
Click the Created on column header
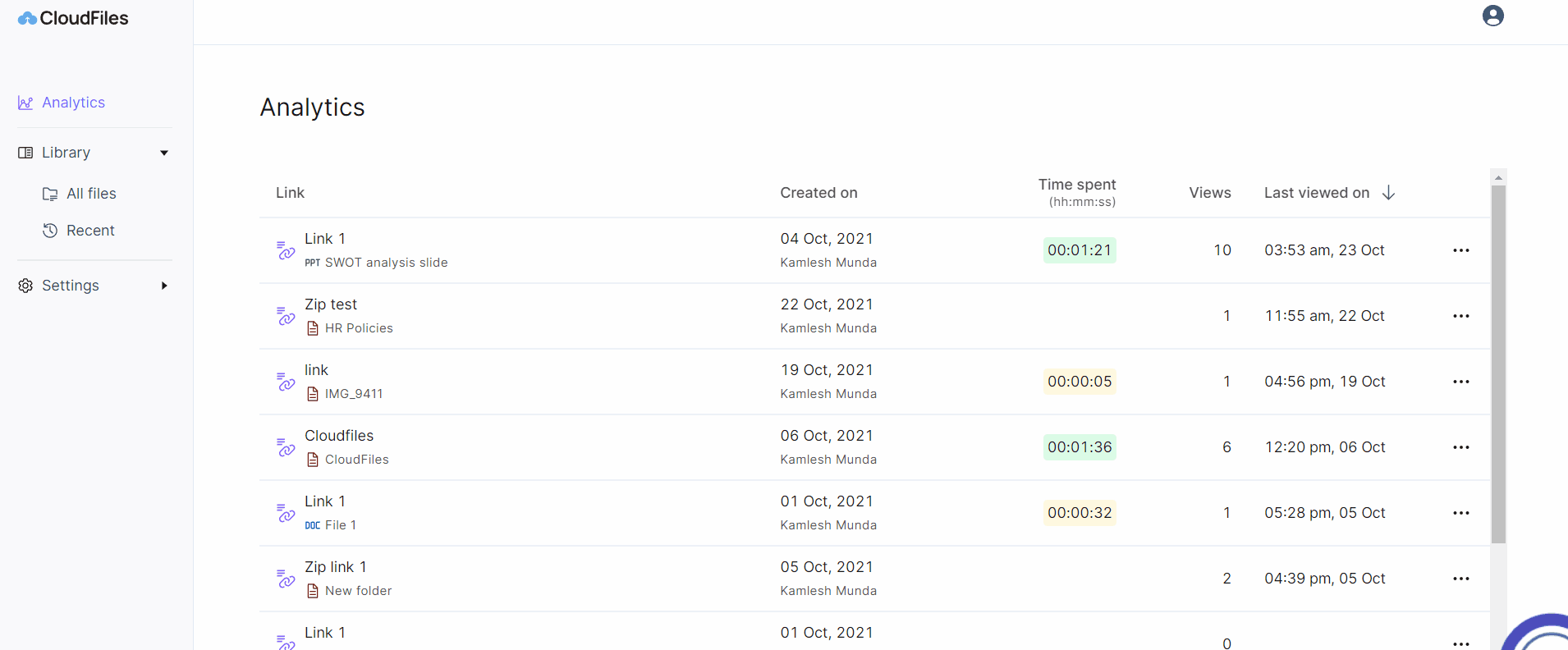(818, 193)
